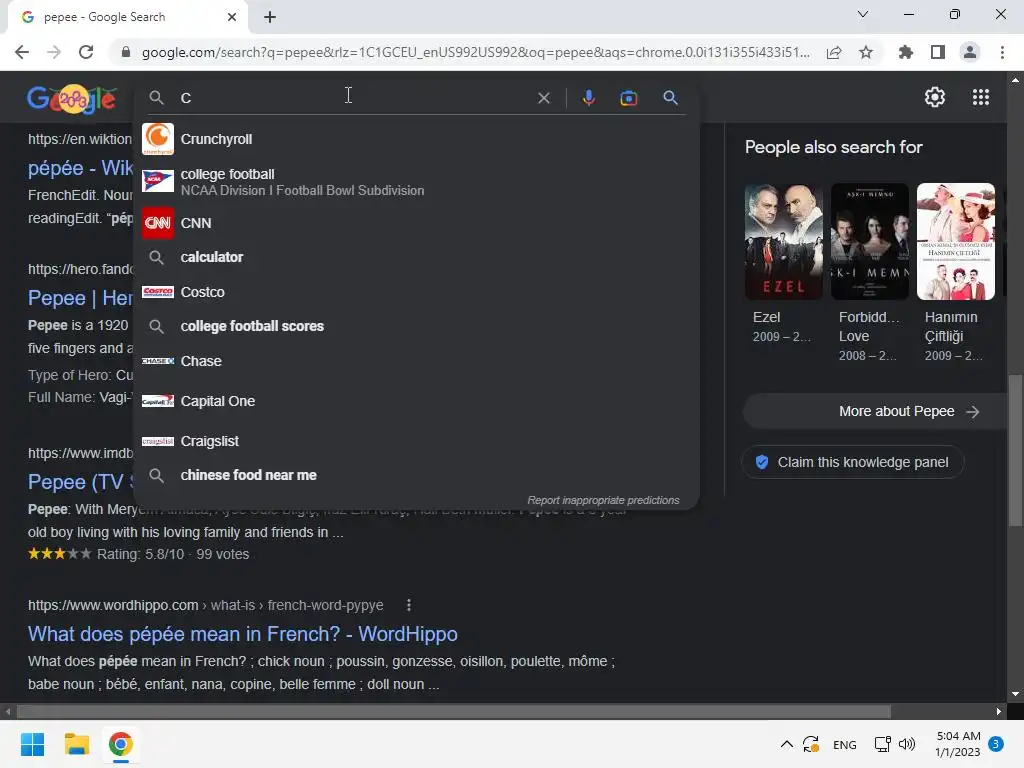Open the notification center badge
This screenshot has height=768, width=1024.
click(996, 744)
